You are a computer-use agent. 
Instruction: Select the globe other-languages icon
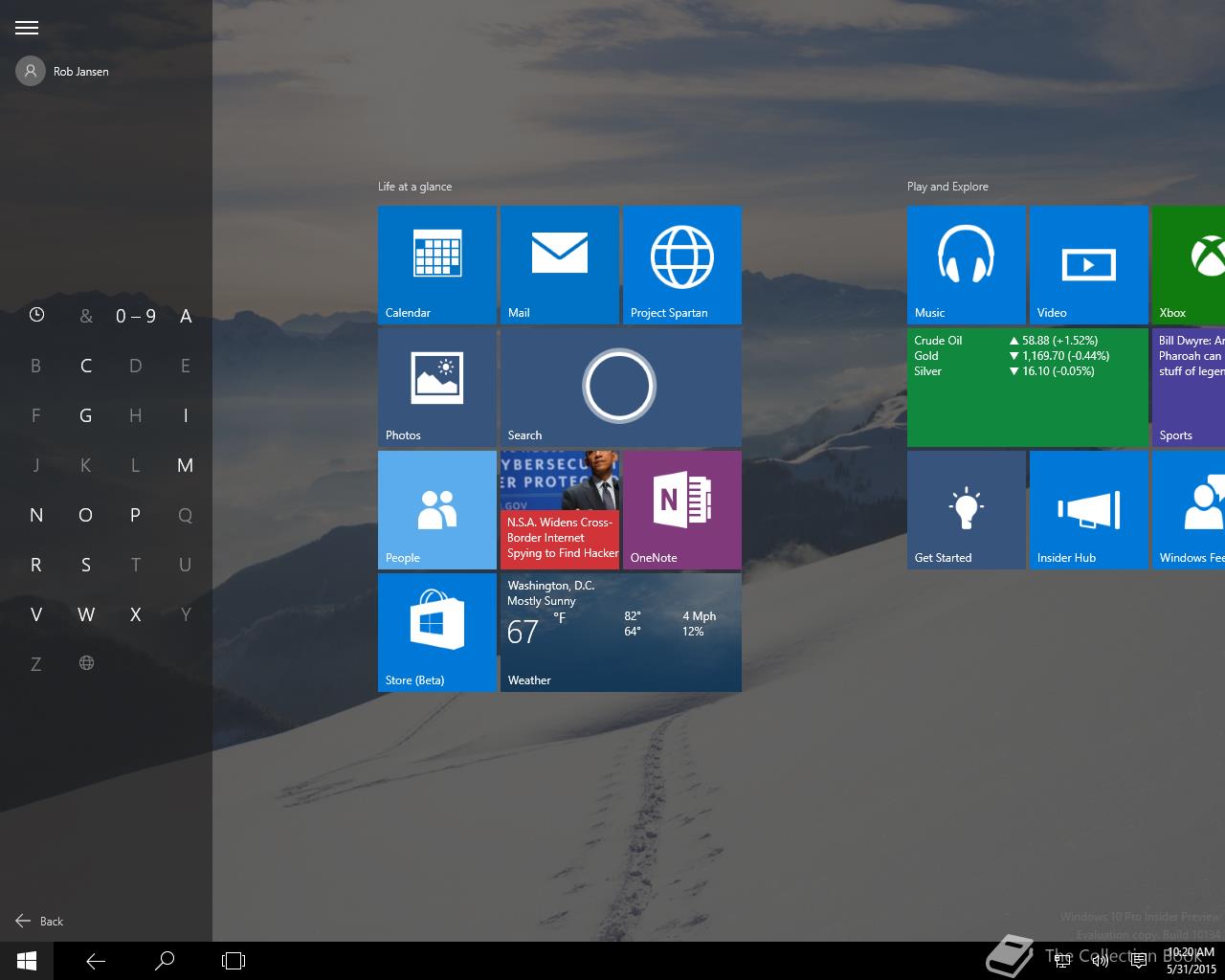[86, 663]
